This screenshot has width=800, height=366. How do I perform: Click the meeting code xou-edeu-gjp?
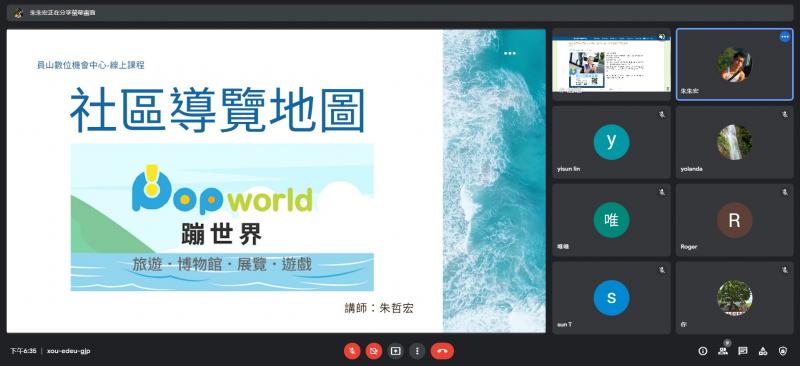(x=68, y=351)
